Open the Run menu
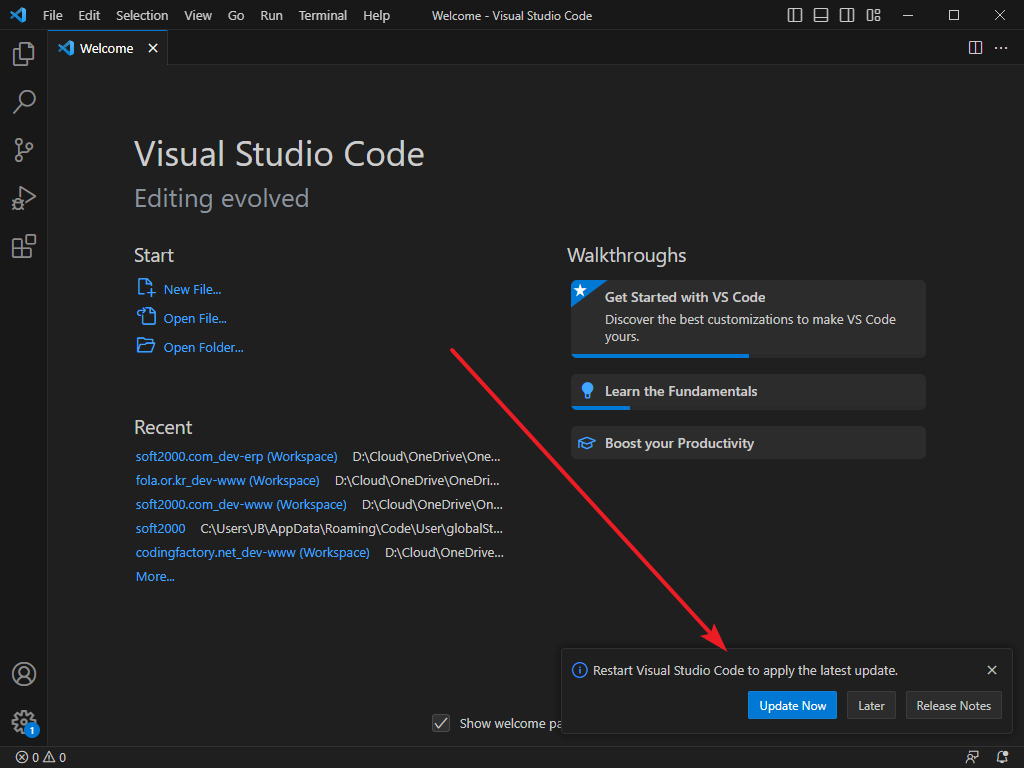Viewport: 1024px width, 768px height. (271, 16)
